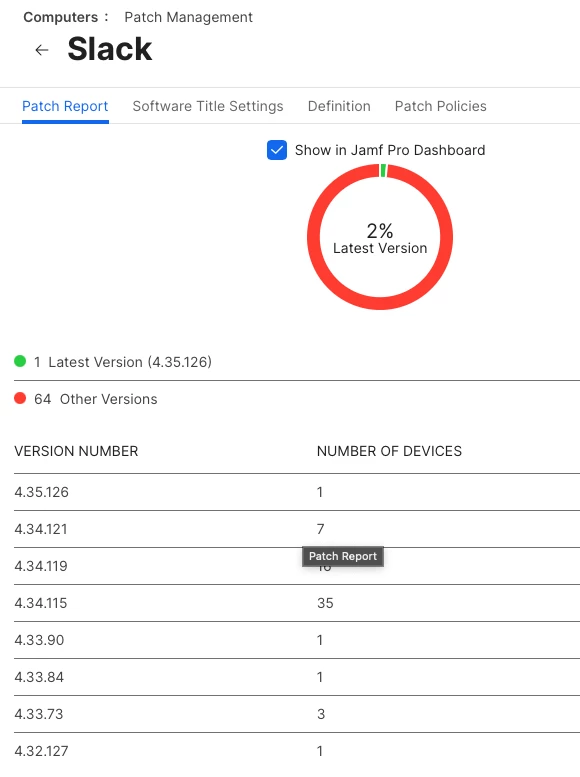Uncheck Show in Jamf Pro Dashboard
Image resolution: width=580 pixels, height=777 pixels.
click(277, 150)
